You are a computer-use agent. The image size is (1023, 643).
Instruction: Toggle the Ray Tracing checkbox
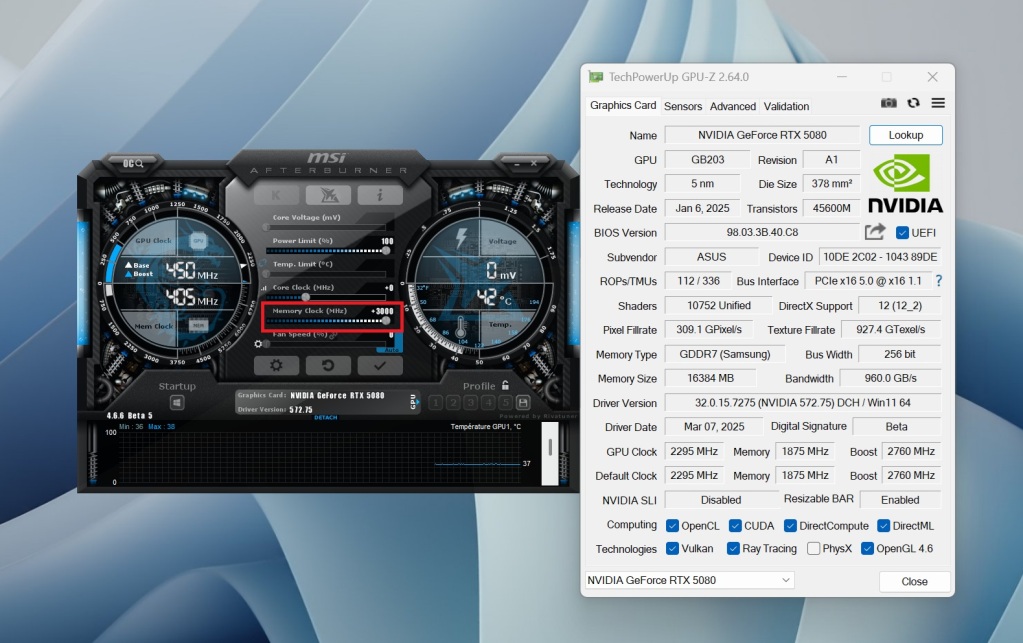pos(733,548)
